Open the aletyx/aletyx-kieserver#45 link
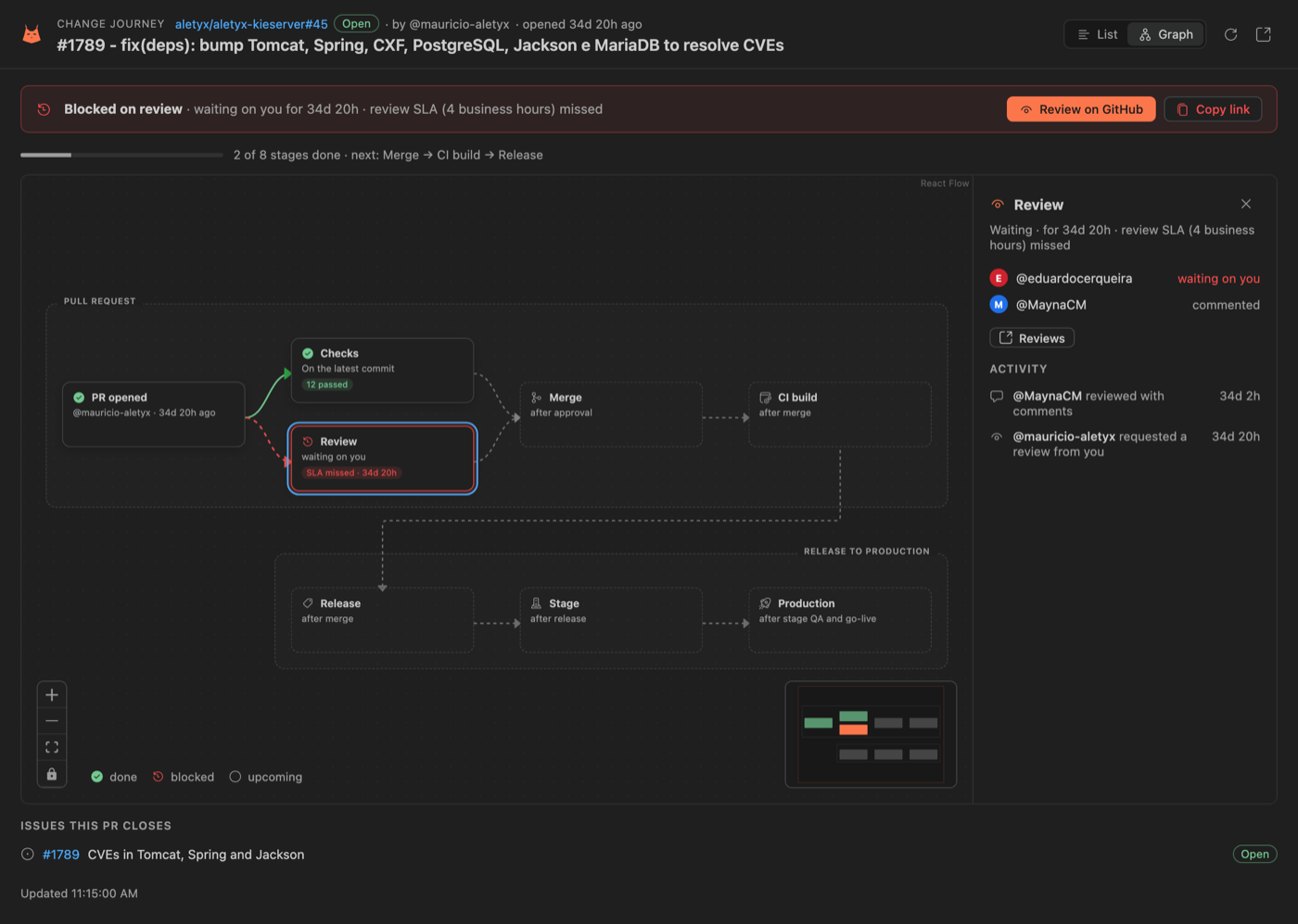The width and height of the screenshot is (1298, 924). click(251, 24)
